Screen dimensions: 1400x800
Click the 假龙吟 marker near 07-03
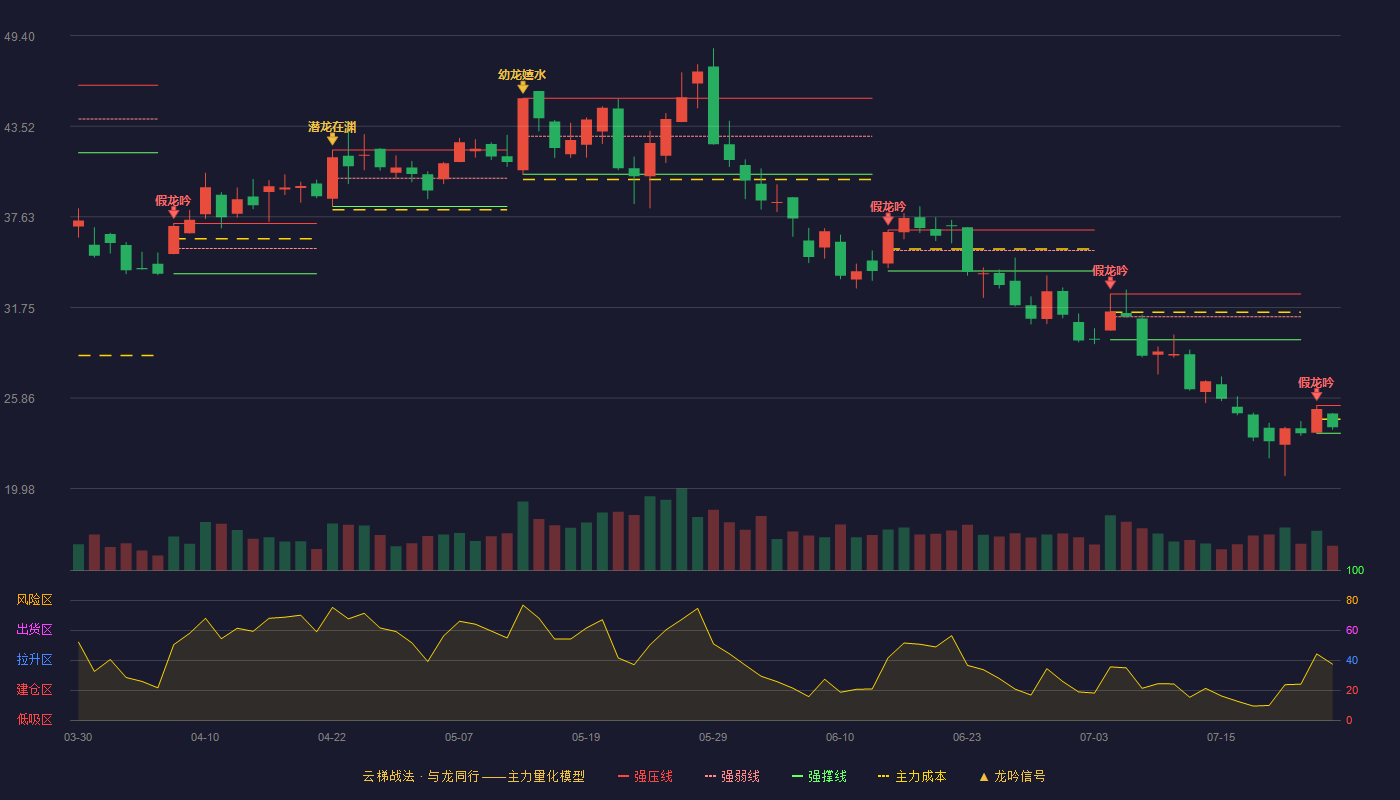(1110, 283)
